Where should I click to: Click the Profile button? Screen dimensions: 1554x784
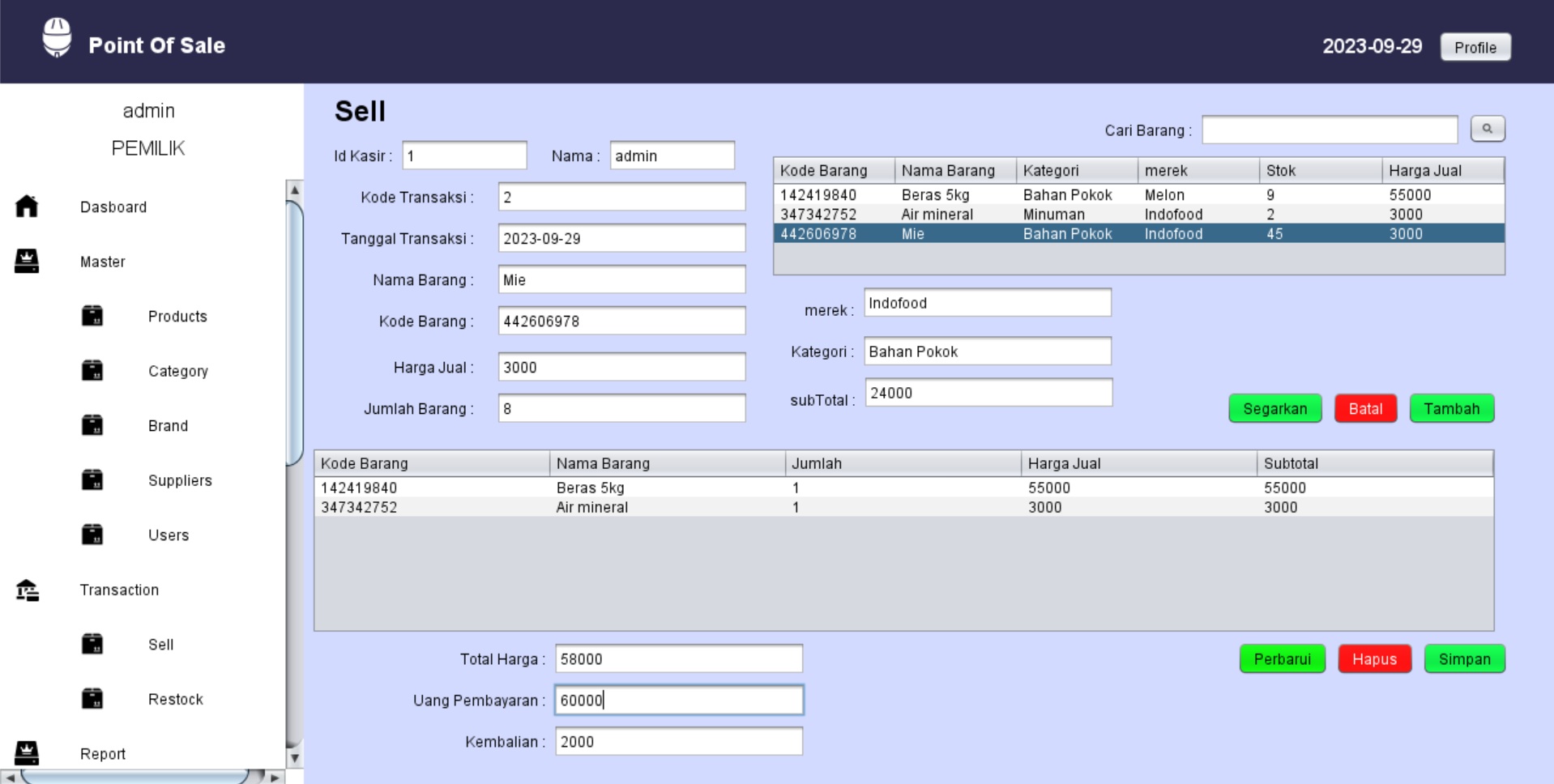point(1475,47)
